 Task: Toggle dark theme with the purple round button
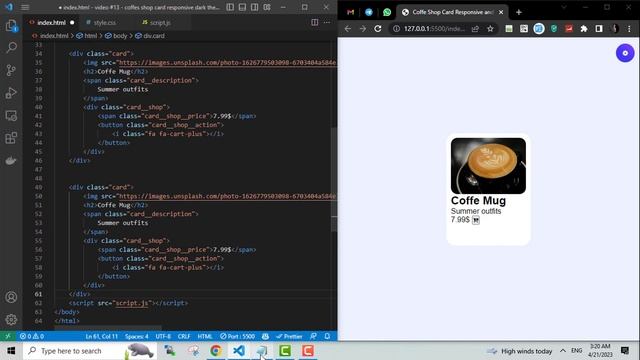pyautogui.click(x=625, y=53)
